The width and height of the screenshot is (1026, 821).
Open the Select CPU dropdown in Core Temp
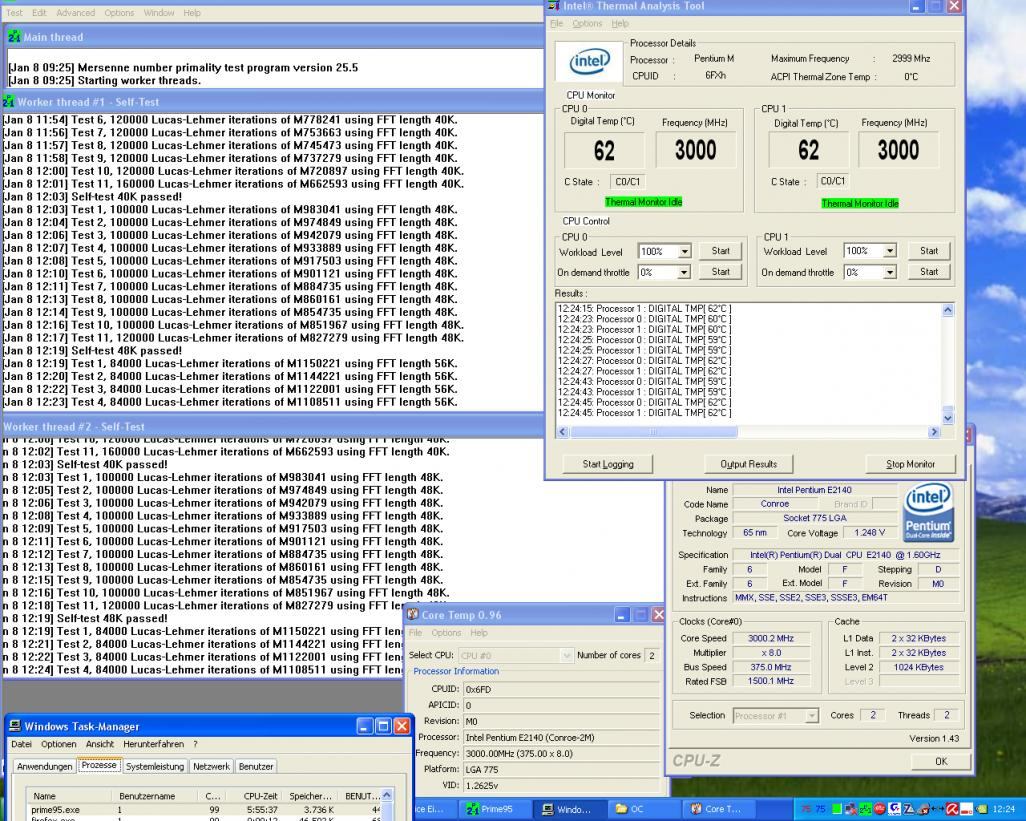(566, 655)
